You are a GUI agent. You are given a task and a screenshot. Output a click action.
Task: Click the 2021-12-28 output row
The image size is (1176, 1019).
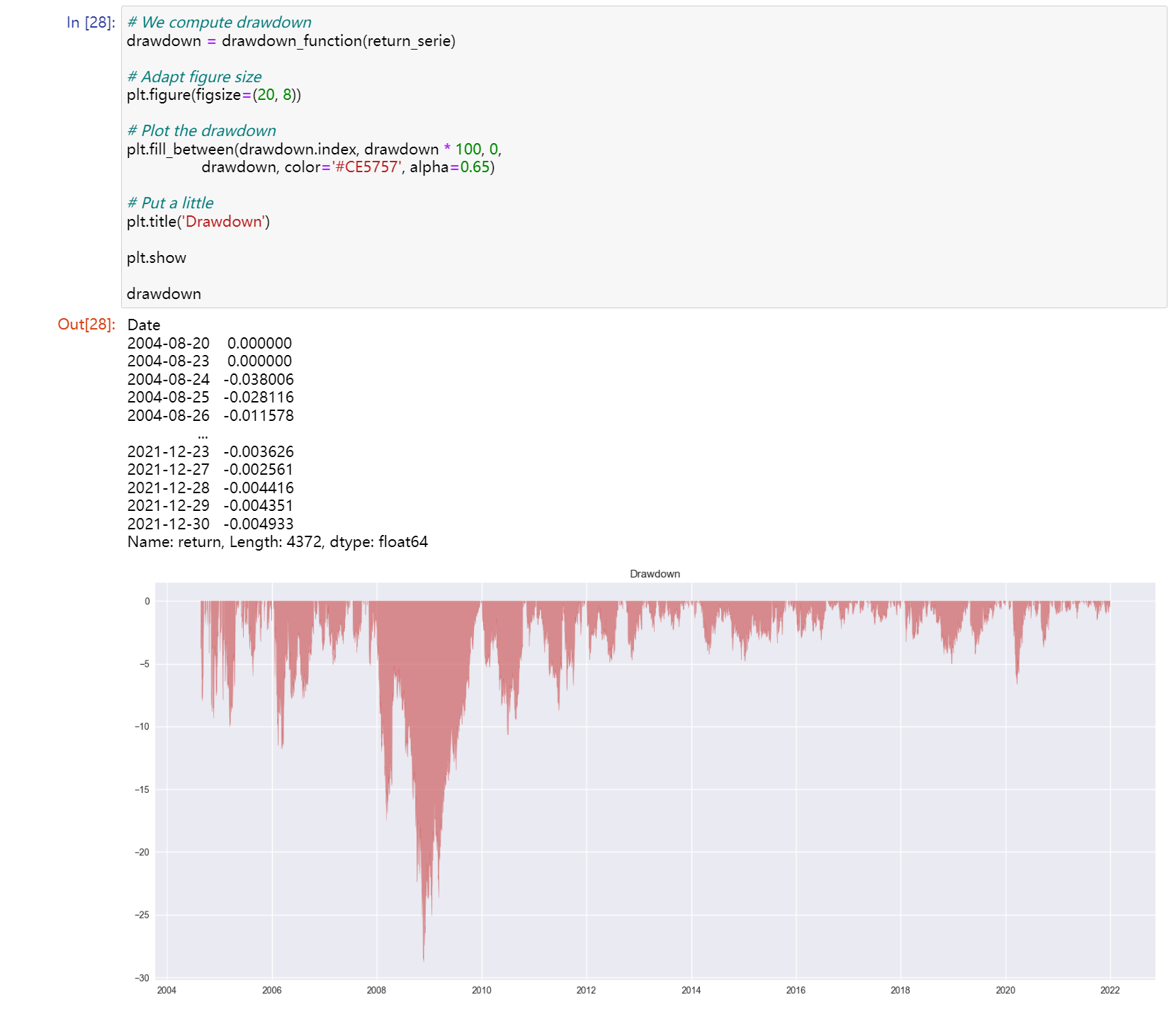pyautogui.click(x=210, y=488)
